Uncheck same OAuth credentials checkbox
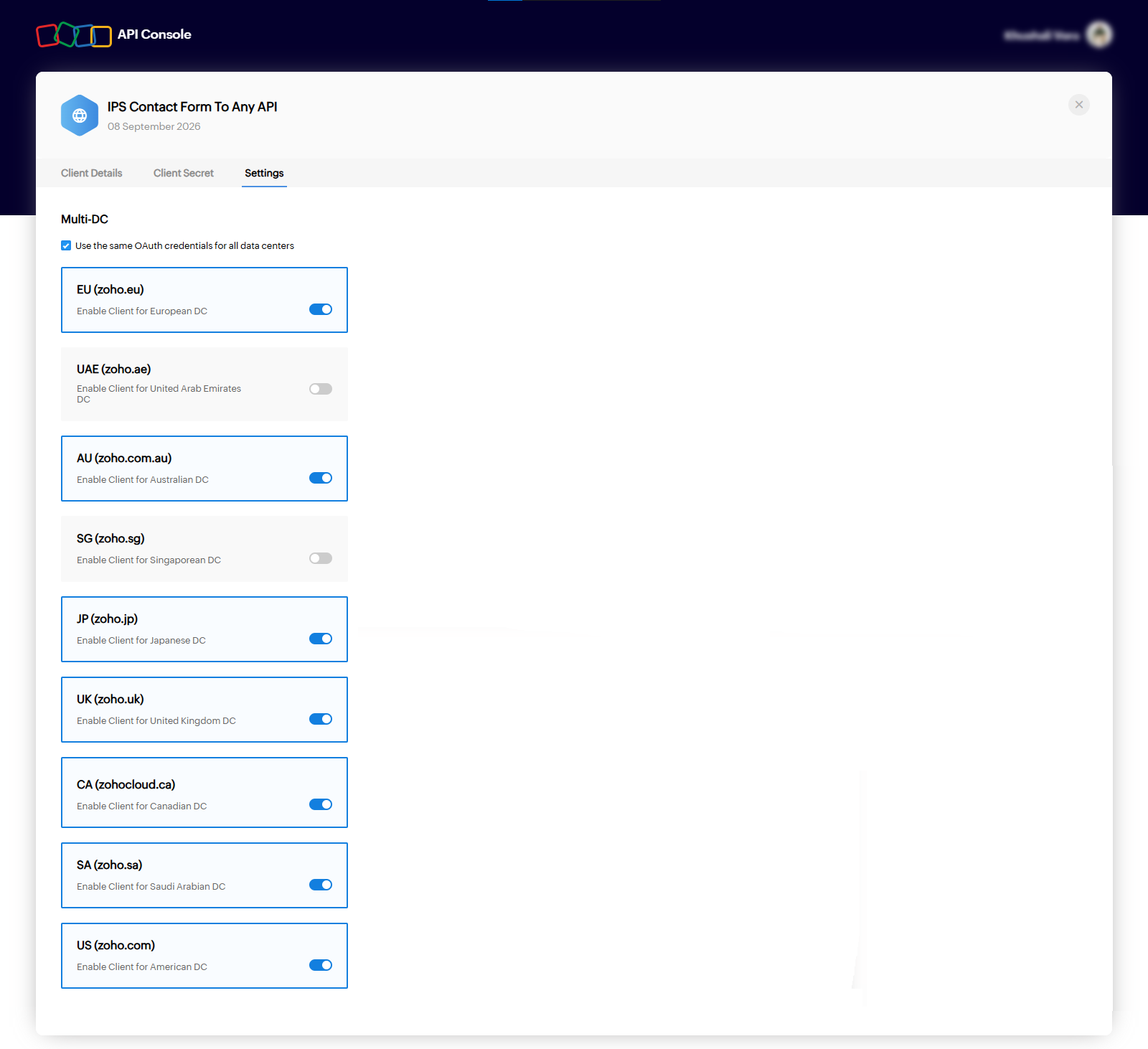Viewport: 1148px width, 1049px height. [x=66, y=245]
